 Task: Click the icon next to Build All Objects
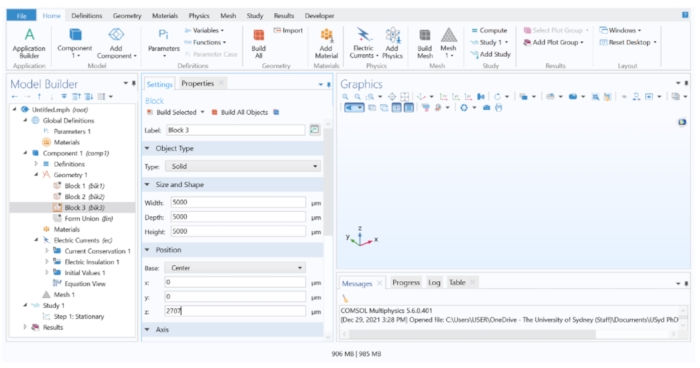(x=276, y=112)
